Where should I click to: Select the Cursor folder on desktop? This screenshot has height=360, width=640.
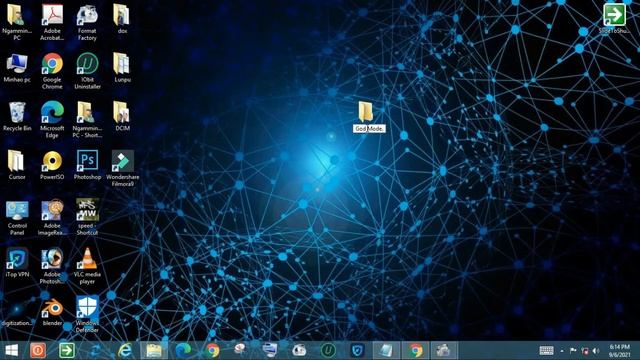coord(17,165)
